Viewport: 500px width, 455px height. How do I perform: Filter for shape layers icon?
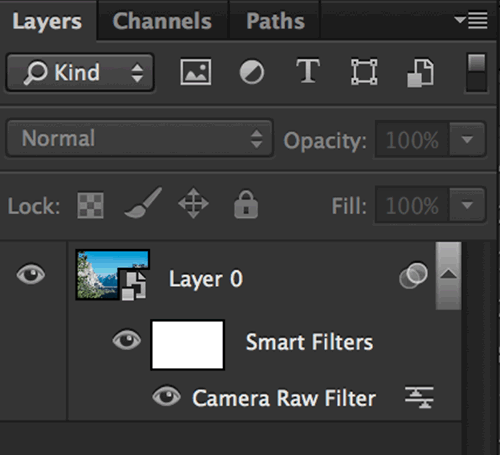[x=364, y=72]
